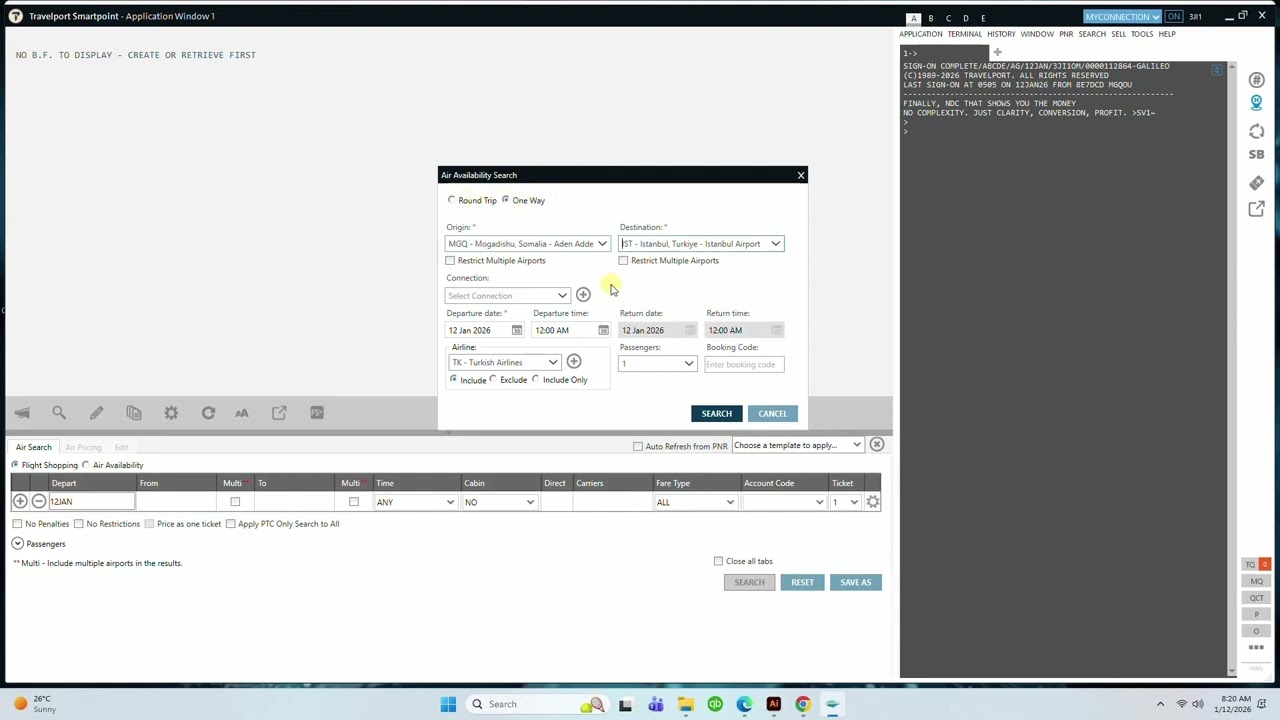Select the Air Availability radio option
1280x720 pixels.
86,465
